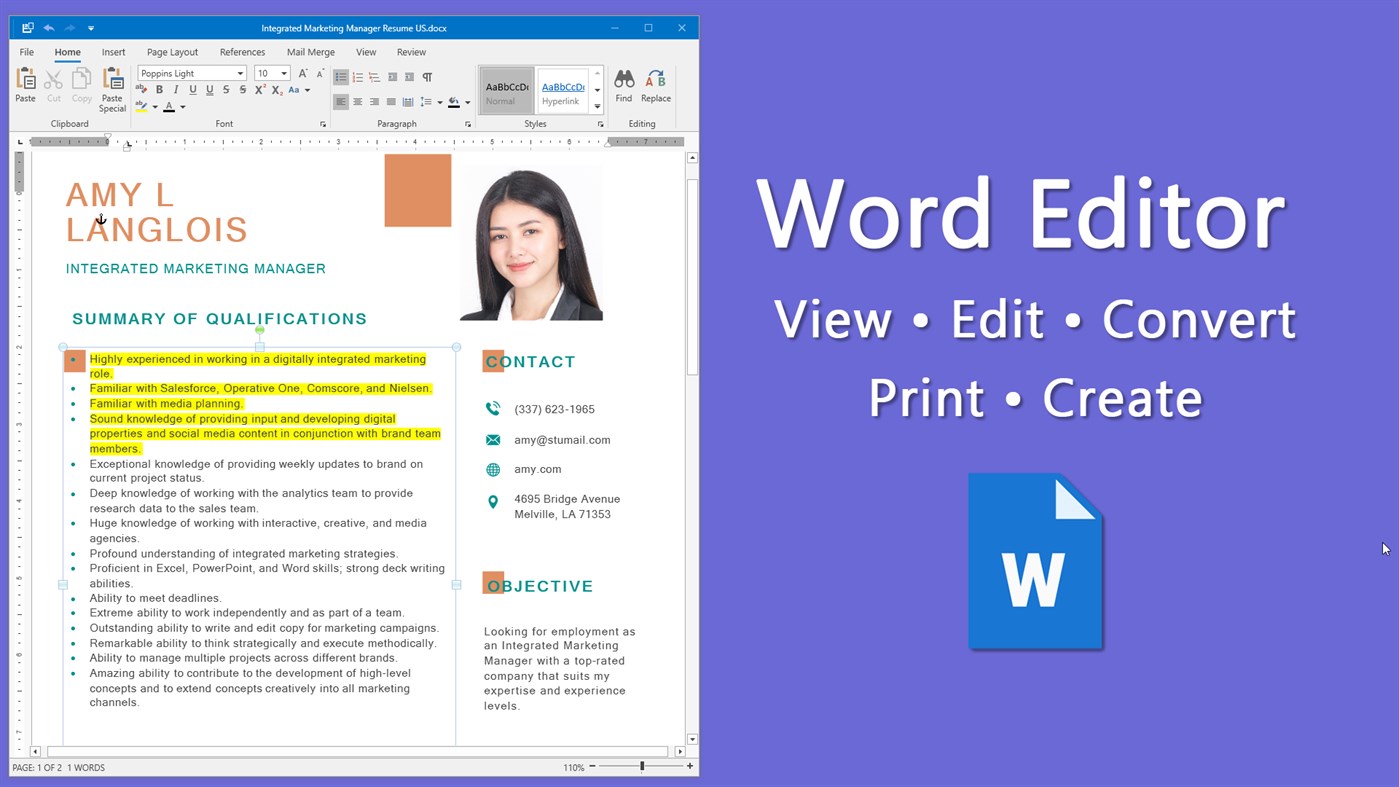
Task: Click the text highlight color icon
Action: click(x=142, y=106)
